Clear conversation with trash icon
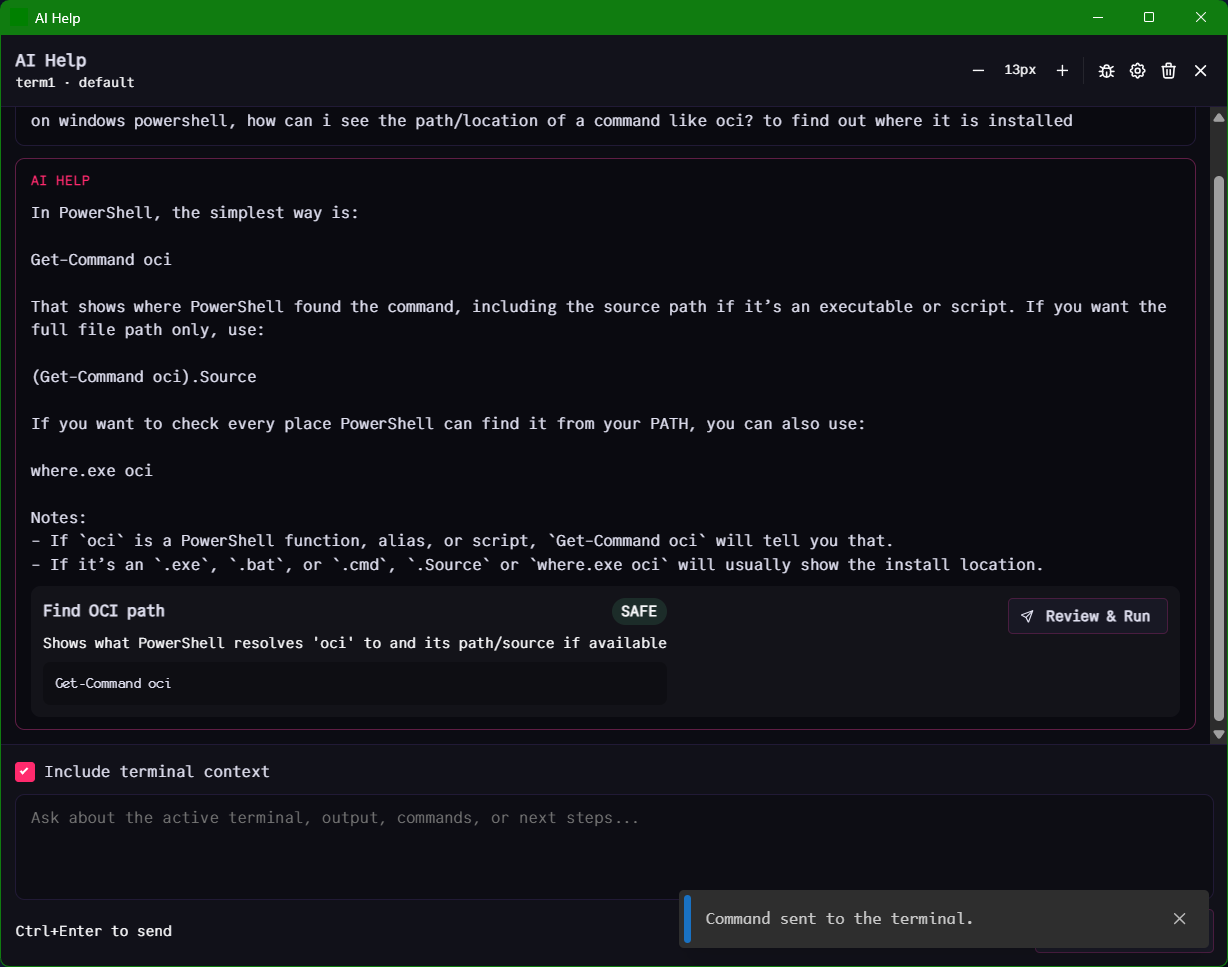1228x967 pixels. [1168, 70]
